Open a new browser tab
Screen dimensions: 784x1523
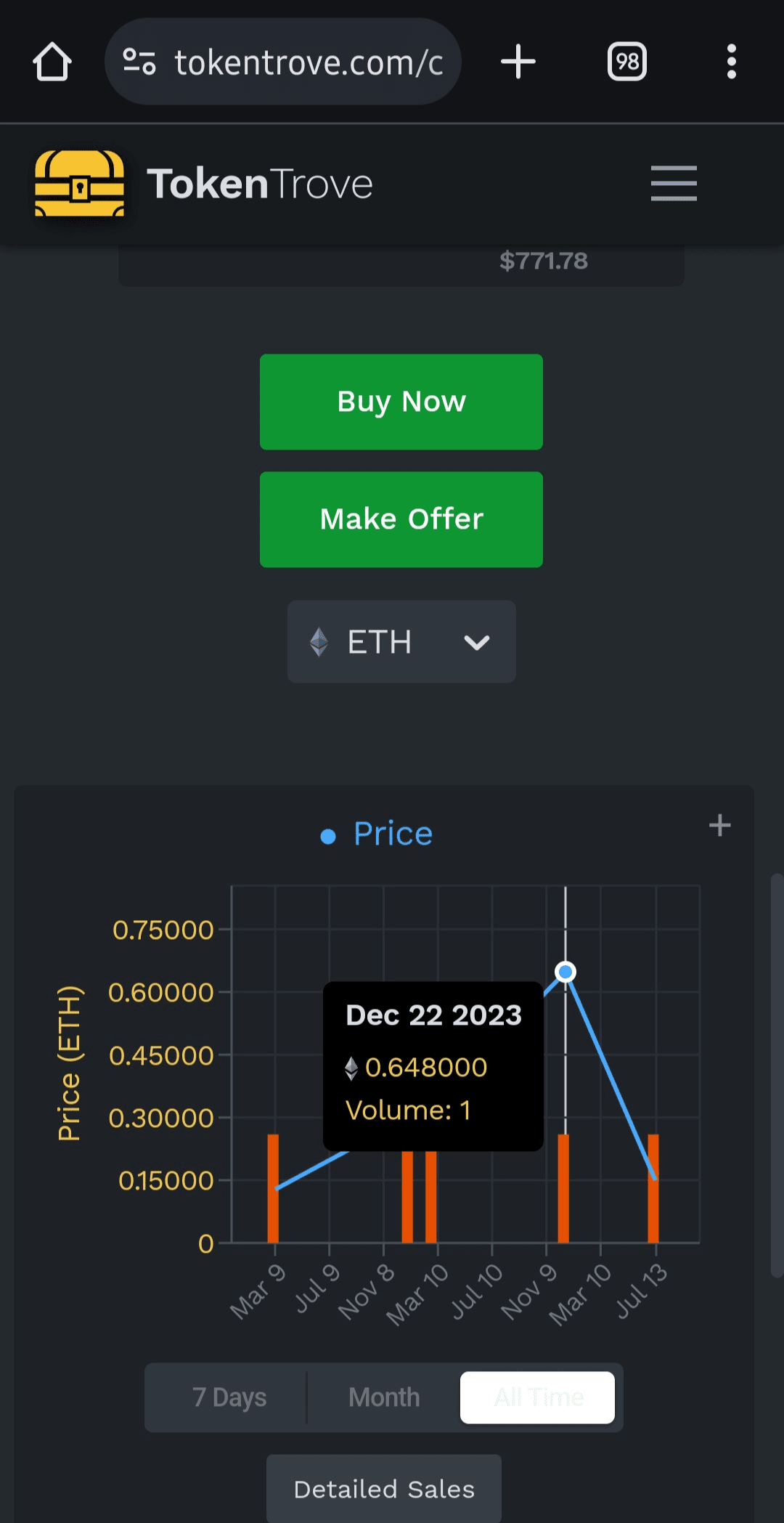pos(518,62)
